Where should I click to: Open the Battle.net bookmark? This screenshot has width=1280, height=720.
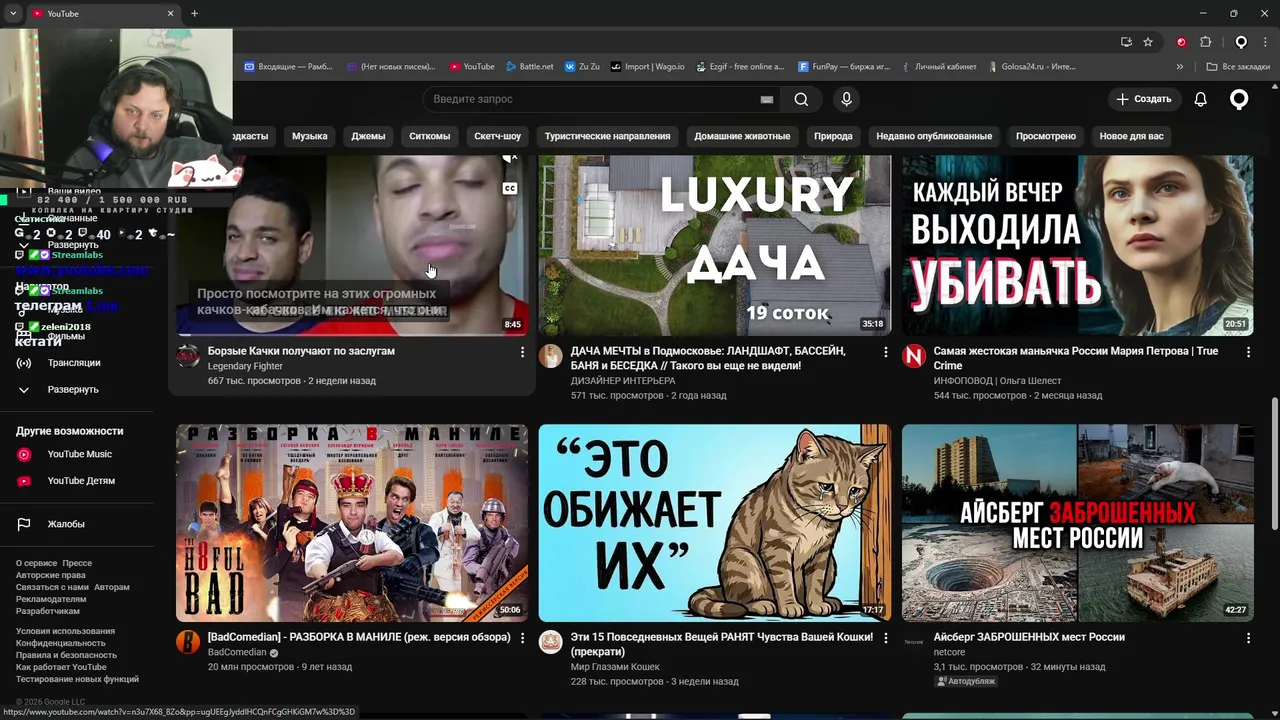coord(529,67)
